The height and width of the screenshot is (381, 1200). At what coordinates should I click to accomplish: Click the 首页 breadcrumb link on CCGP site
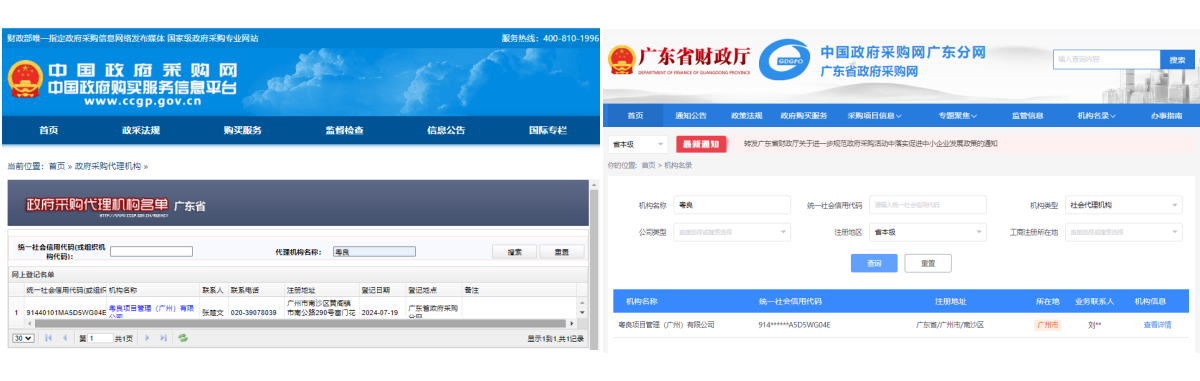click(x=56, y=166)
